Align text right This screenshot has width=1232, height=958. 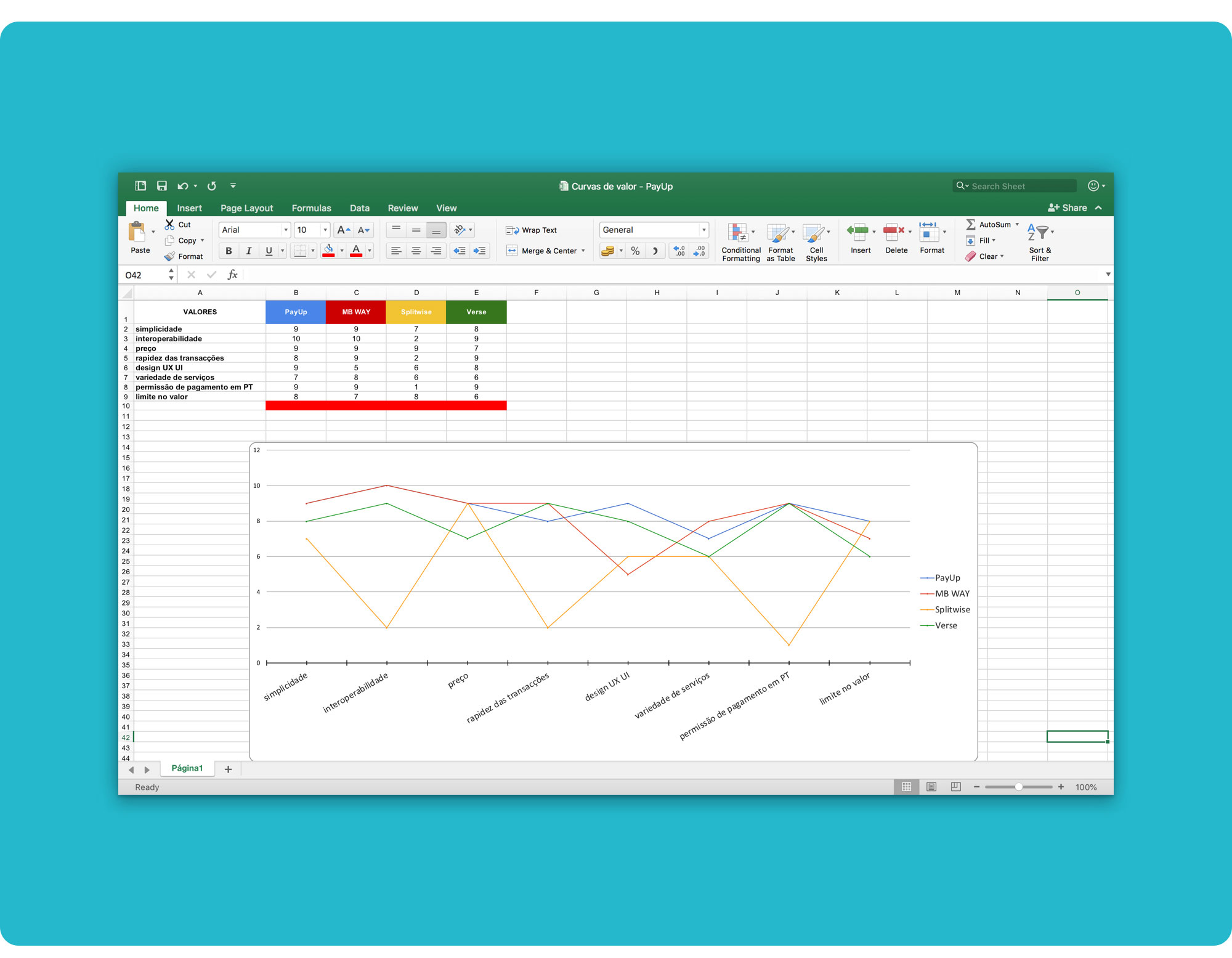(436, 251)
